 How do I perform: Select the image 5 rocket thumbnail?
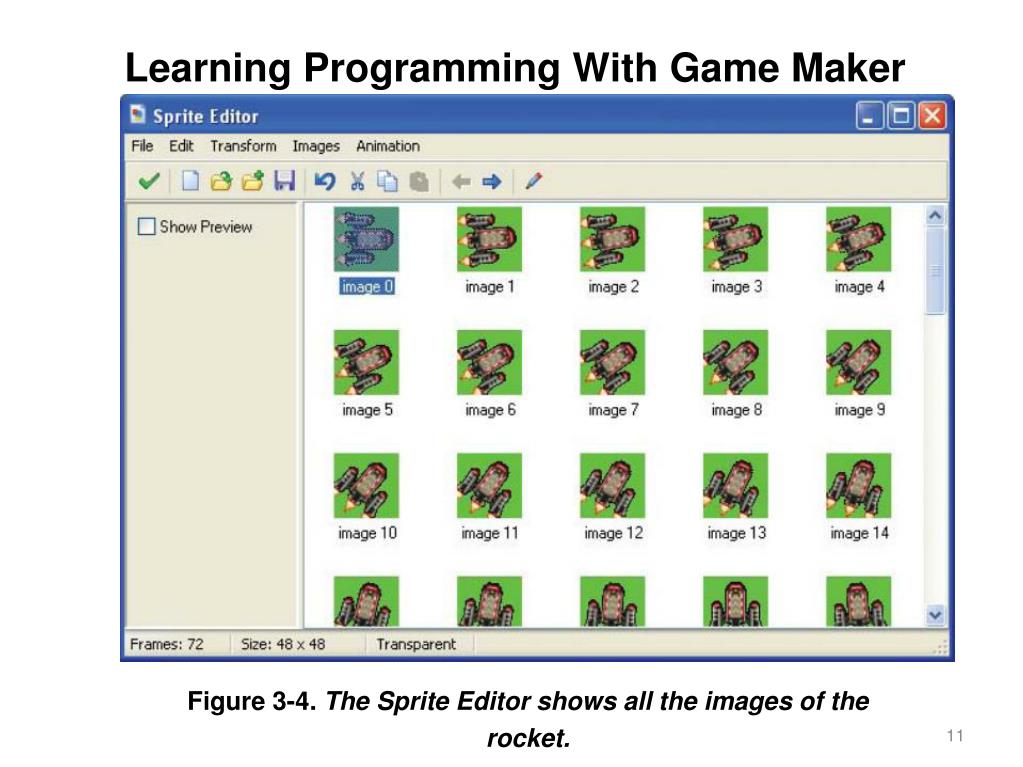click(x=366, y=363)
